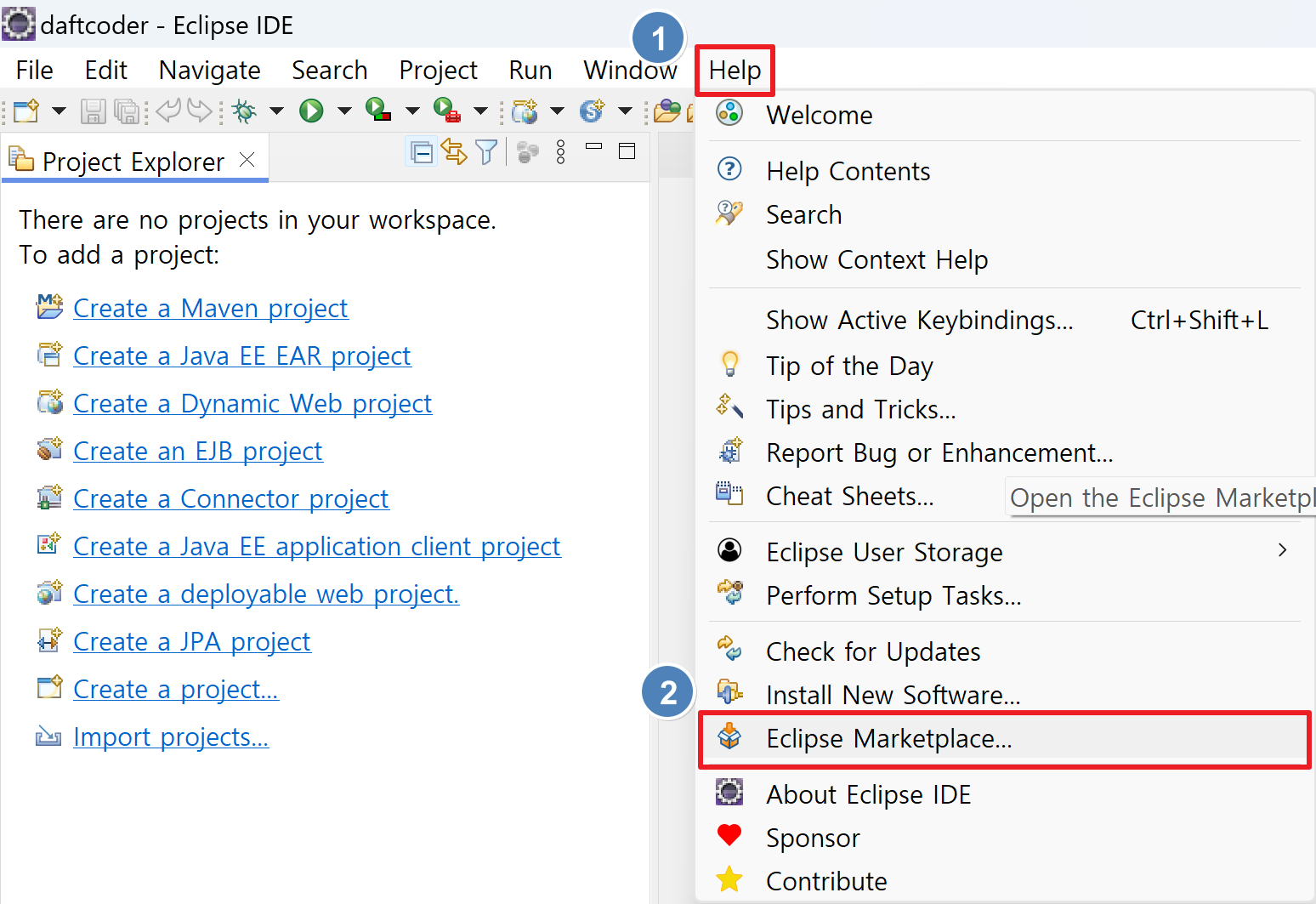The width and height of the screenshot is (1316, 904).
Task: Open the Navigate menu
Action: pos(210,70)
